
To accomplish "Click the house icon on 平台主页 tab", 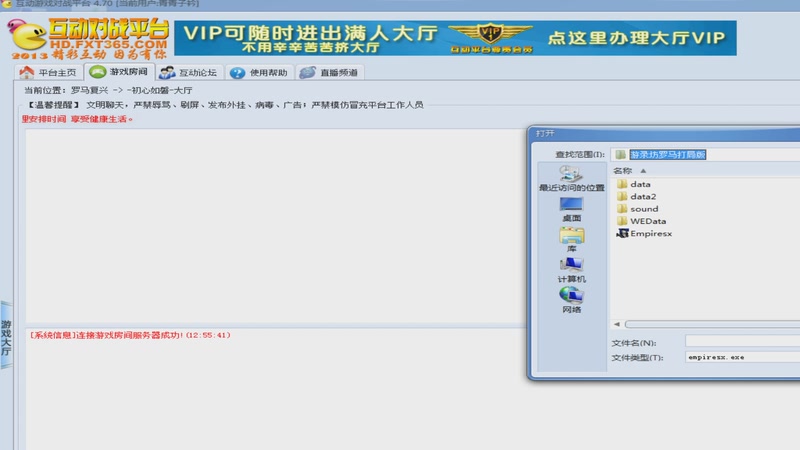I will [x=27, y=72].
